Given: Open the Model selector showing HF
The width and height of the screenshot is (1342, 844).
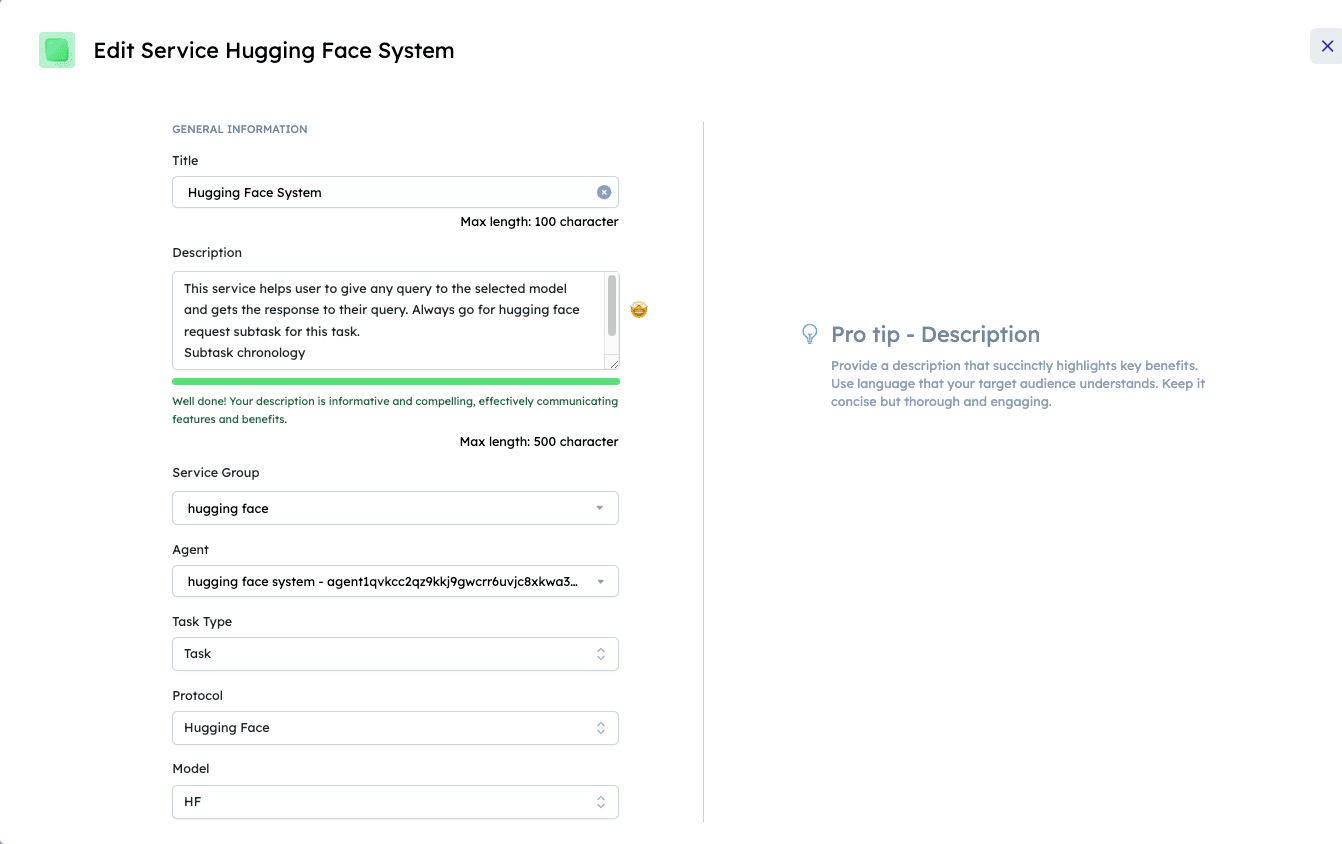Looking at the screenshot, I should 395,802.
